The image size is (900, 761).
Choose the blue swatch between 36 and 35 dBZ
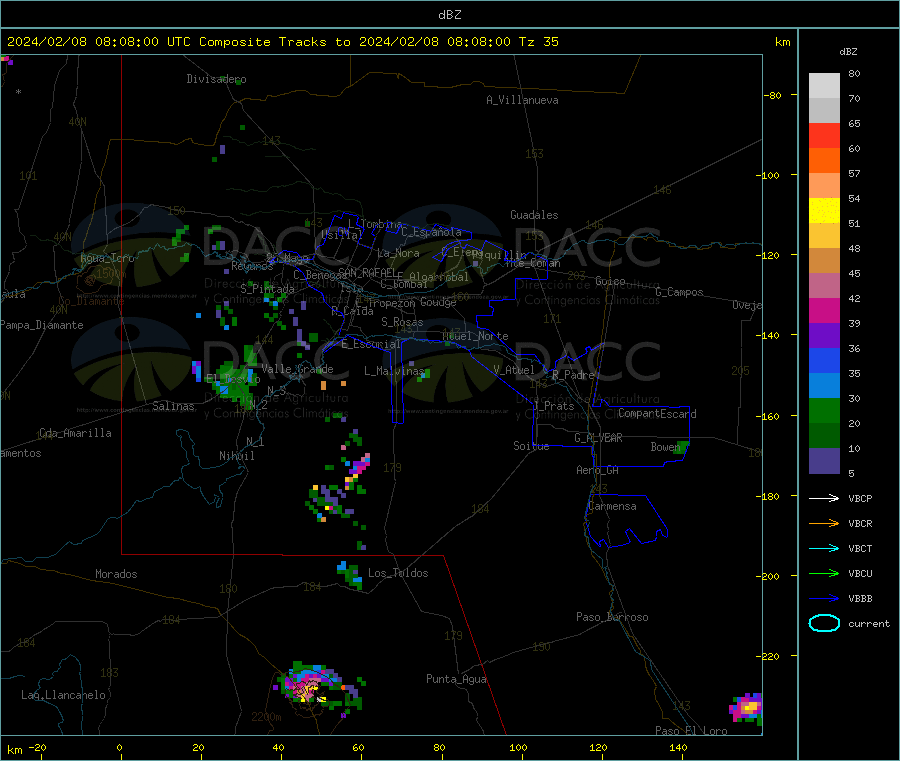(824, 360)
